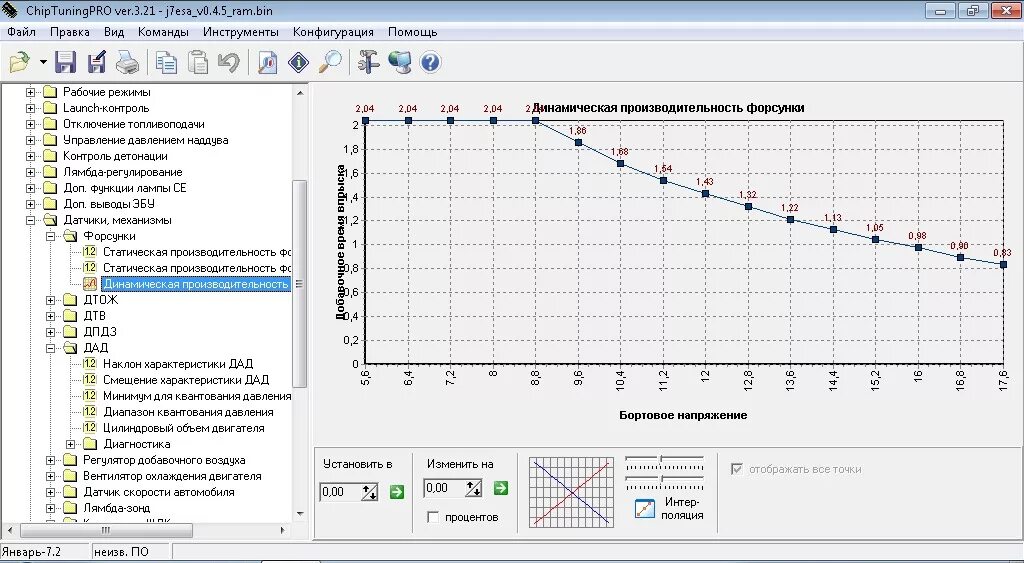Click the Интерполяция button
The height and width of the screenshot is (563, 1024).
669,508
